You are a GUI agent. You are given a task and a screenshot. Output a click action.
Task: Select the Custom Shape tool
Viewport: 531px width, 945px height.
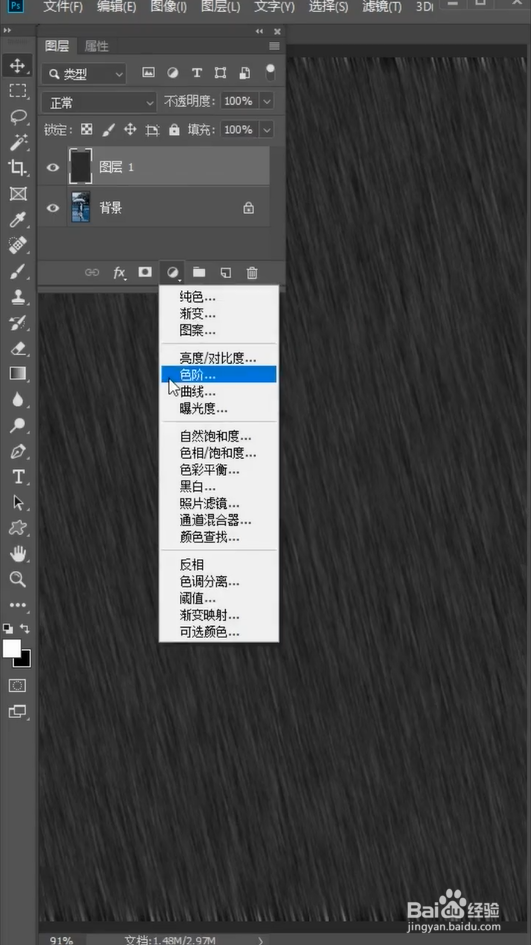pyautogui.click(x=17, y=528)
